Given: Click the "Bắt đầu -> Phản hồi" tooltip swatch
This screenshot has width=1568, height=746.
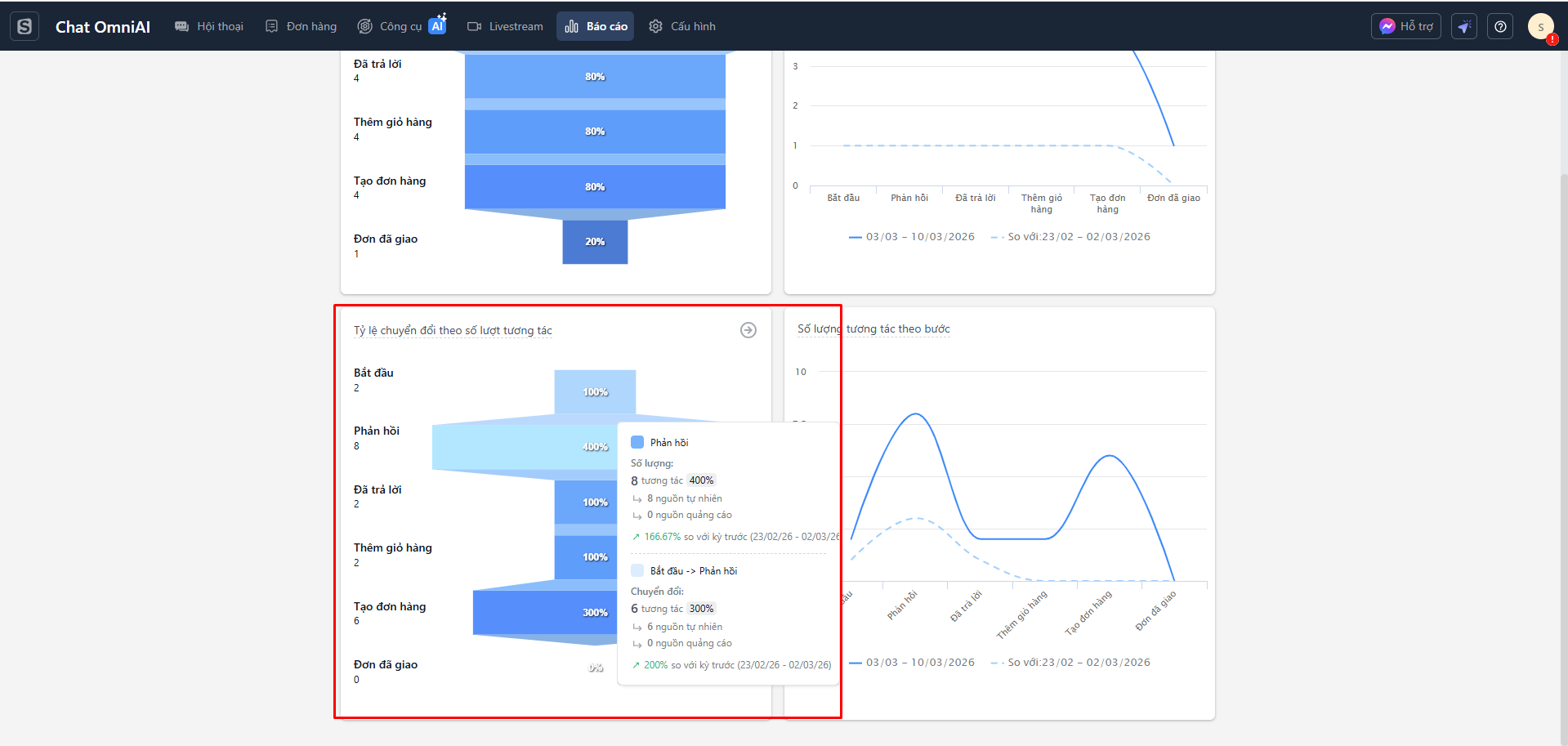Looking at the screenshot, I should tap(637, 570).
